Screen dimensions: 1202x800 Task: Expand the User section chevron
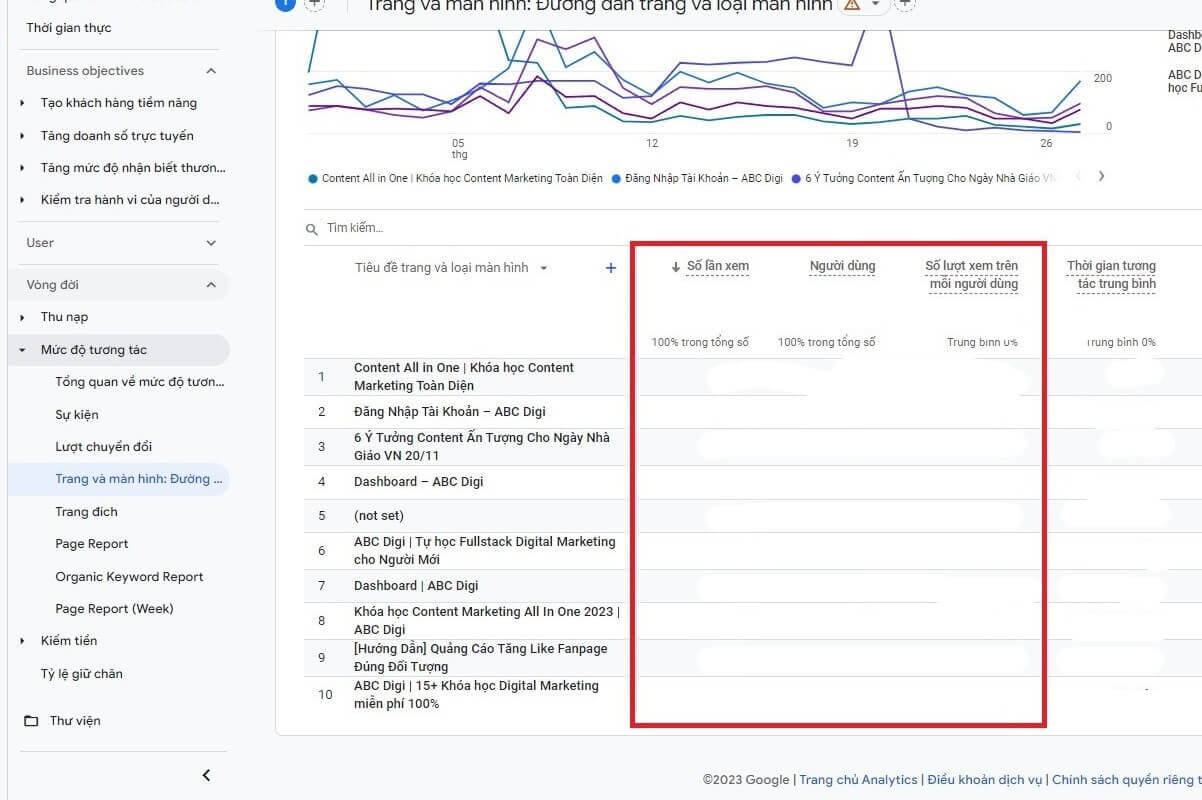[x=211, y=243]
